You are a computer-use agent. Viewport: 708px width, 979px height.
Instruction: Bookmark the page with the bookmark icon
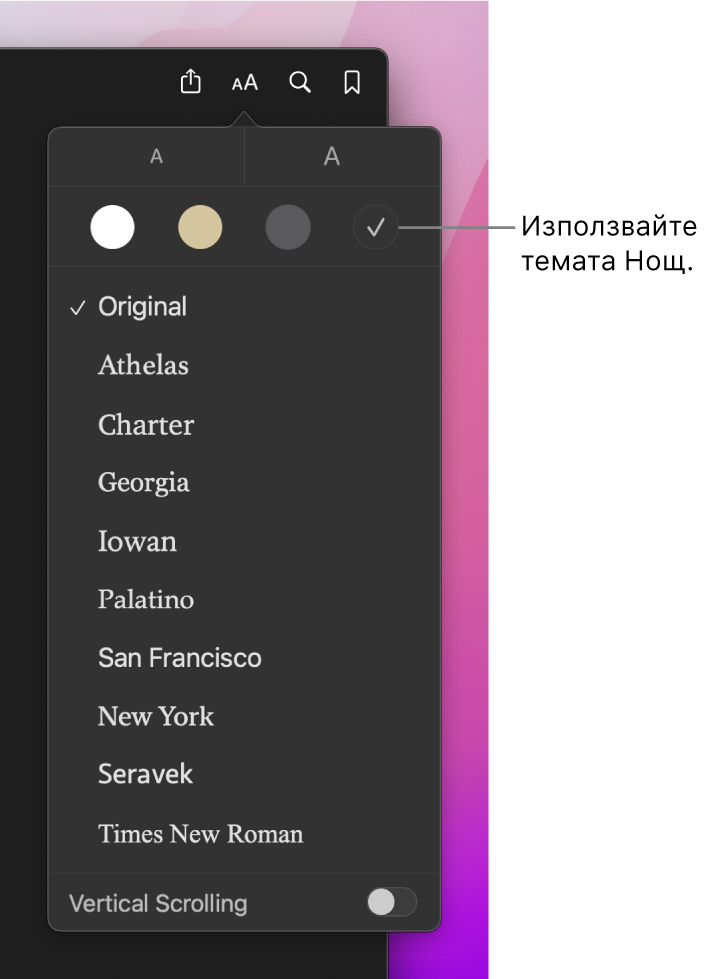tap(352, 82)
